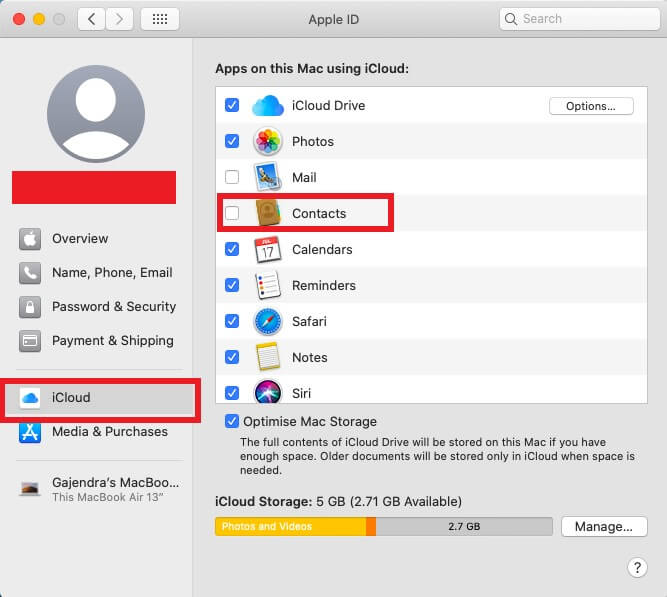Enable the Contacts checkbox
This screenshot has width=667, height=597.
[x=232, y=213]
